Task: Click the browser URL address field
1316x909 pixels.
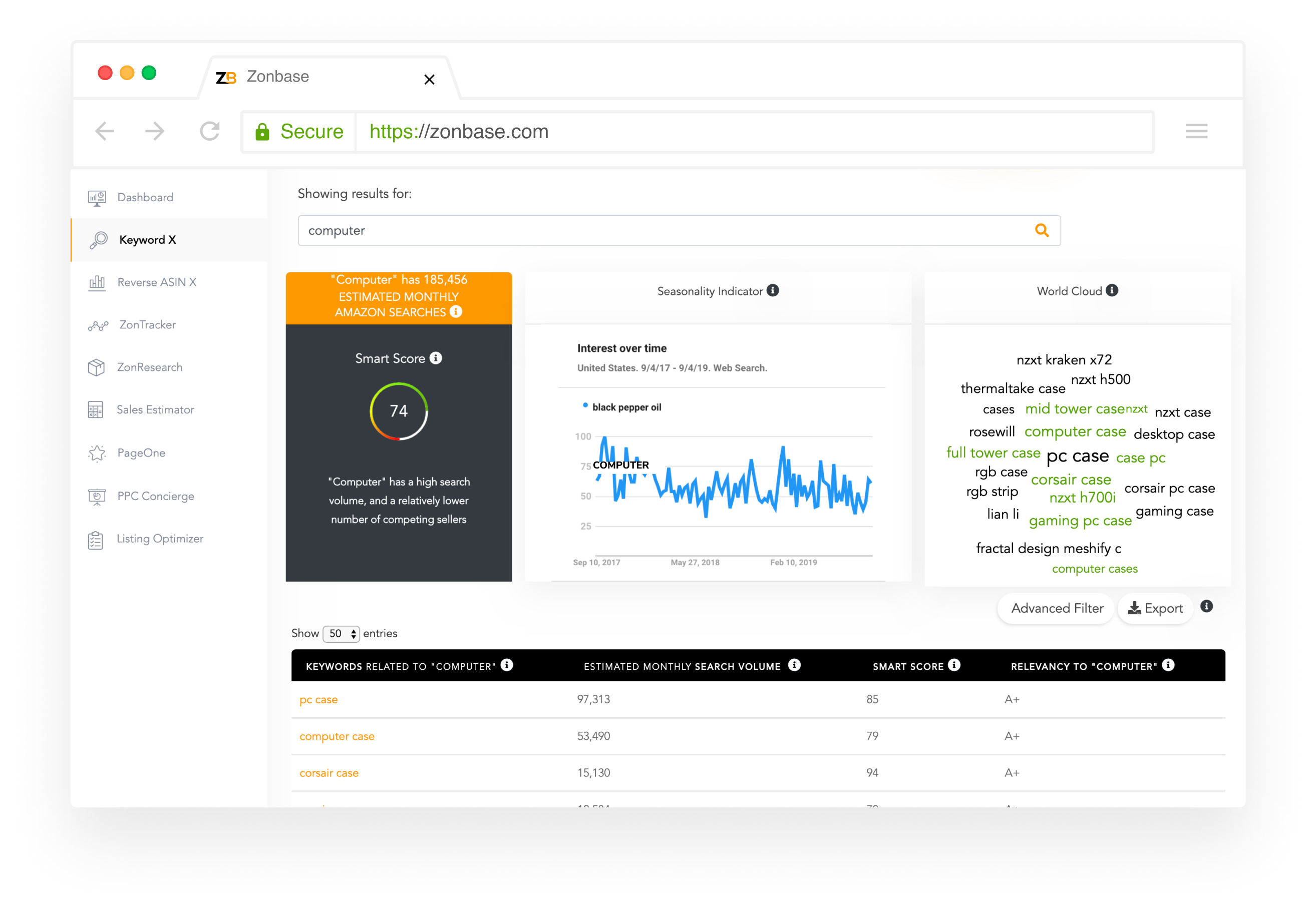Action: tap(754, 132)
